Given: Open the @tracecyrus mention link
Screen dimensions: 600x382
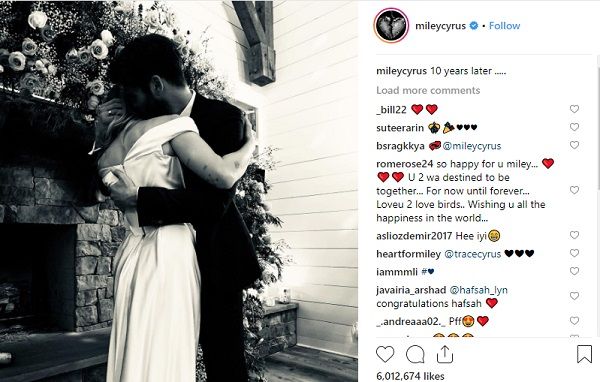Looking at the screenshot, I should [x=472, y=254].
